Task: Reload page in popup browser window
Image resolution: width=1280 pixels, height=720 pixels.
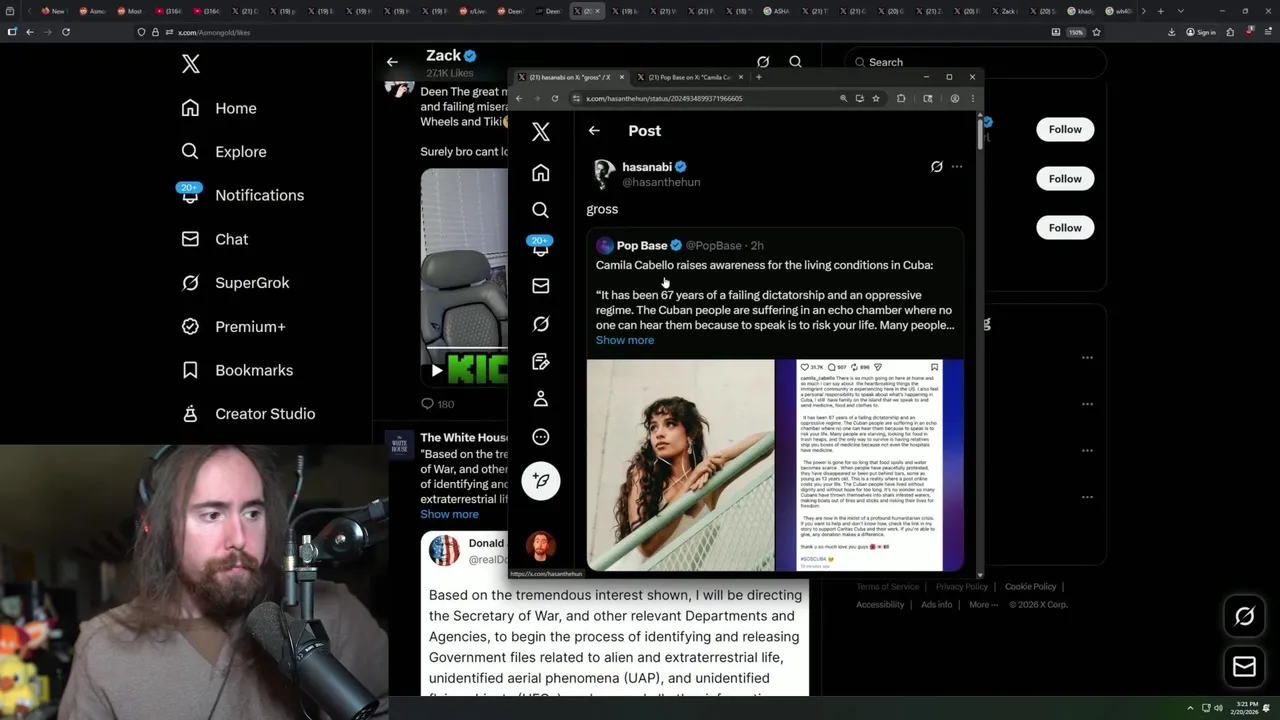Action: click(555, 98)
